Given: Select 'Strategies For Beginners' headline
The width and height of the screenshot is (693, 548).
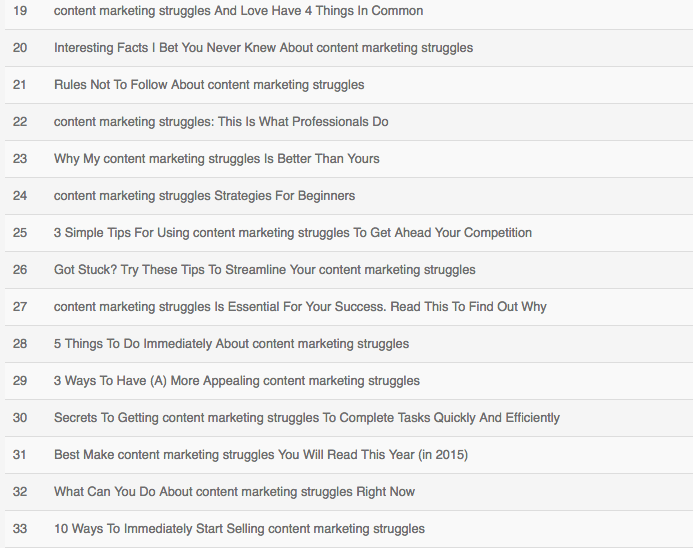Looking at the screenshot, I should pyautogui.click(x=204, y=196).
